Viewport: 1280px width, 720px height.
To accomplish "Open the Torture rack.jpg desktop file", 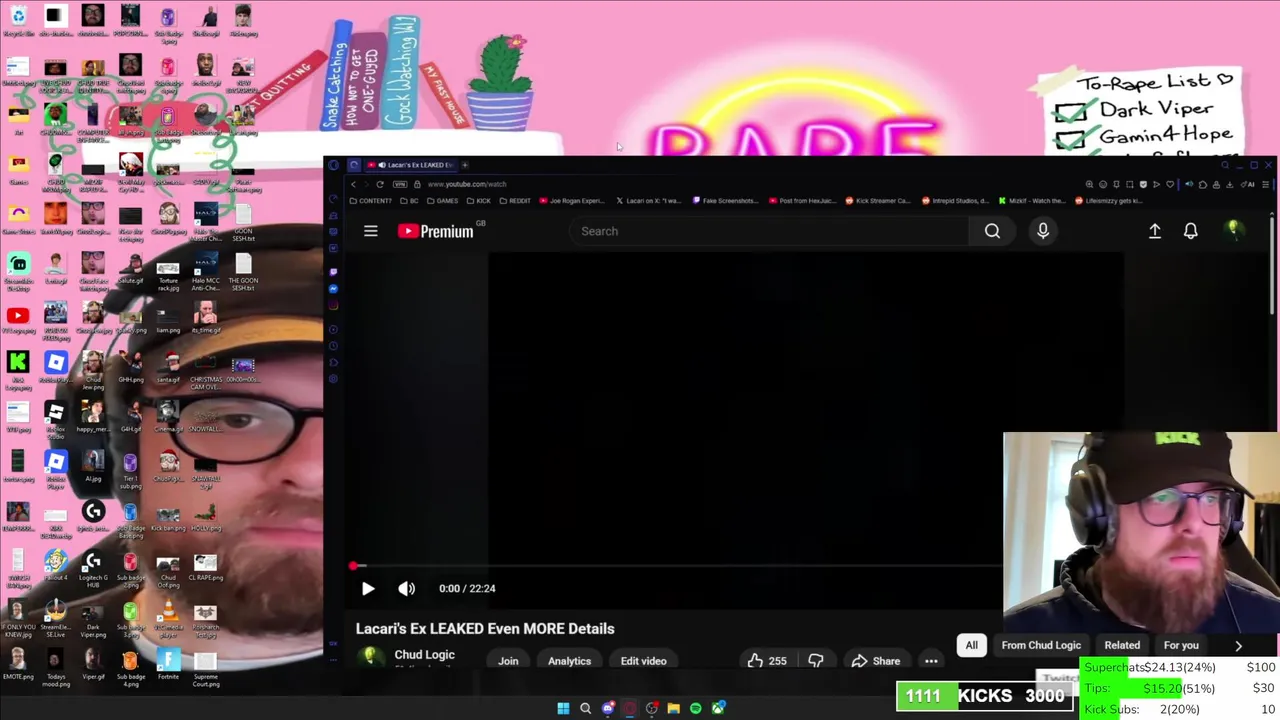I will pyautogui.click(x=168, y=274).
